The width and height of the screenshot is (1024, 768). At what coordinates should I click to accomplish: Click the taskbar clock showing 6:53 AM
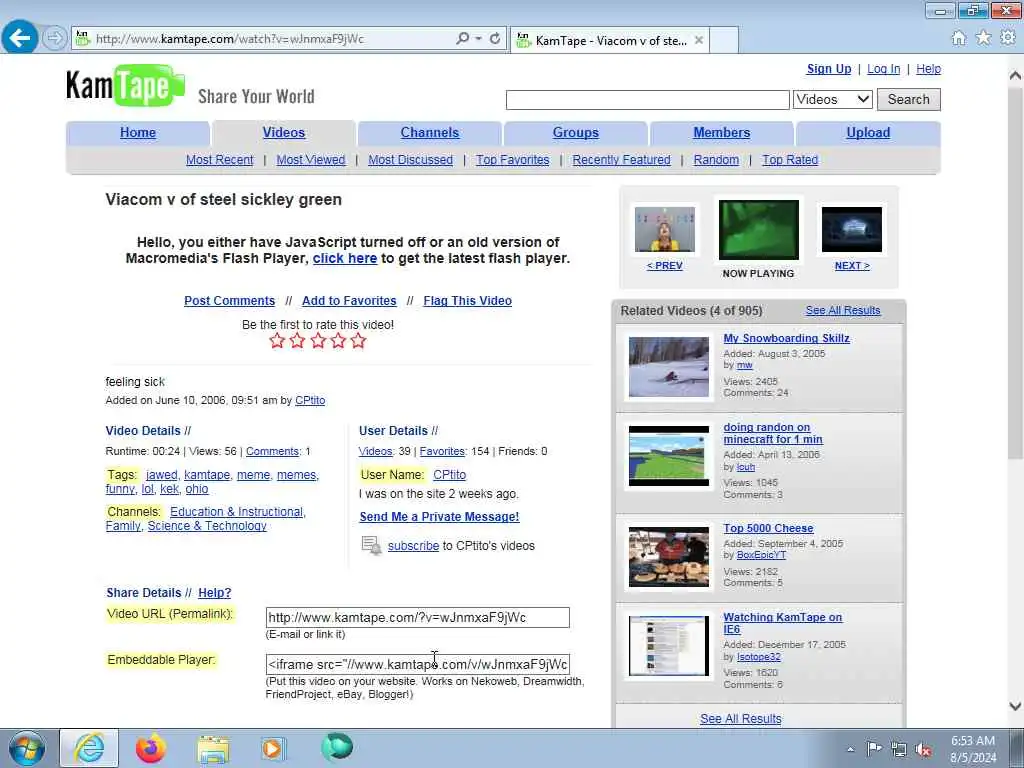[973, 749]
